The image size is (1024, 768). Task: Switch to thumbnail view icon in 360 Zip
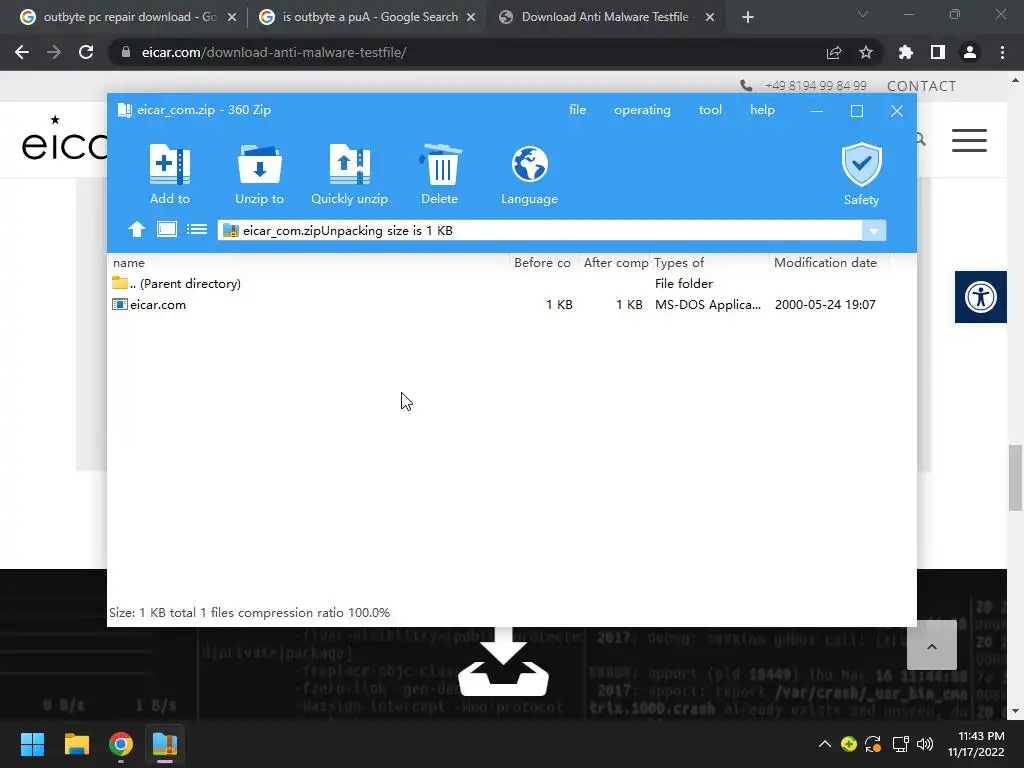[167, 229]
